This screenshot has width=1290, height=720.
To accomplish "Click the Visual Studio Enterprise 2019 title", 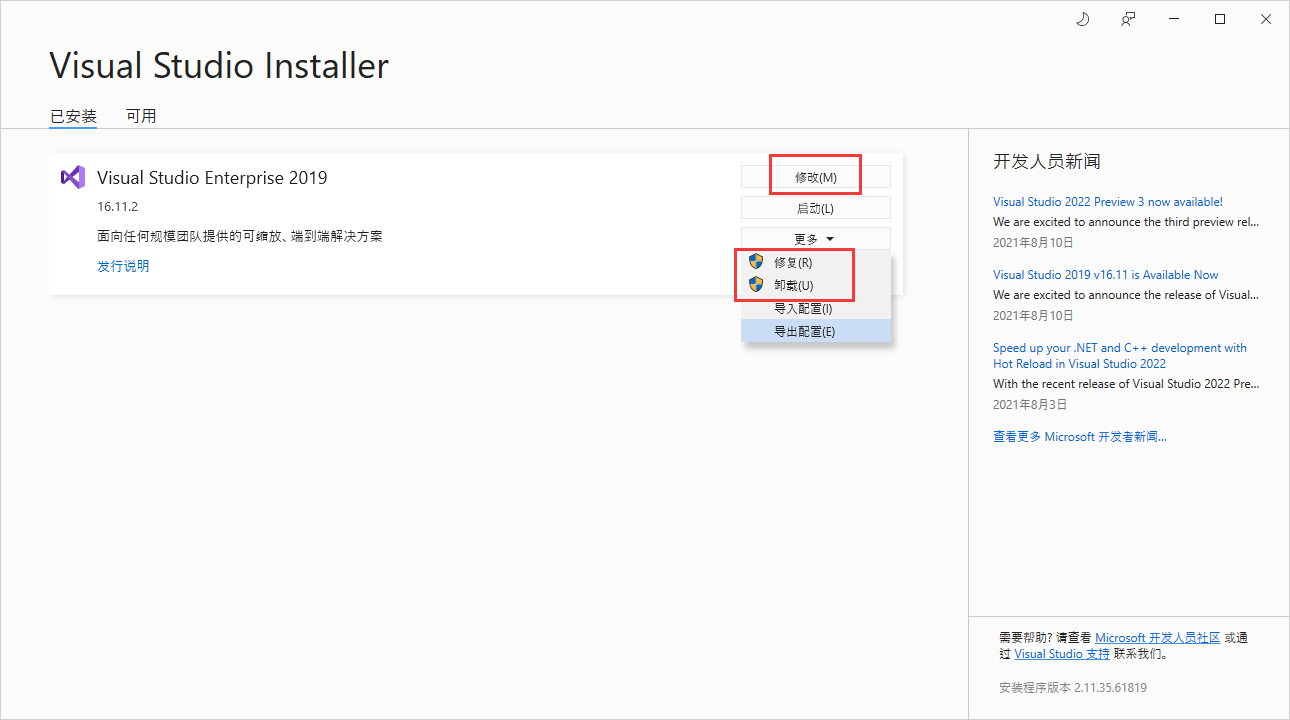I will (x=212, y=178).
